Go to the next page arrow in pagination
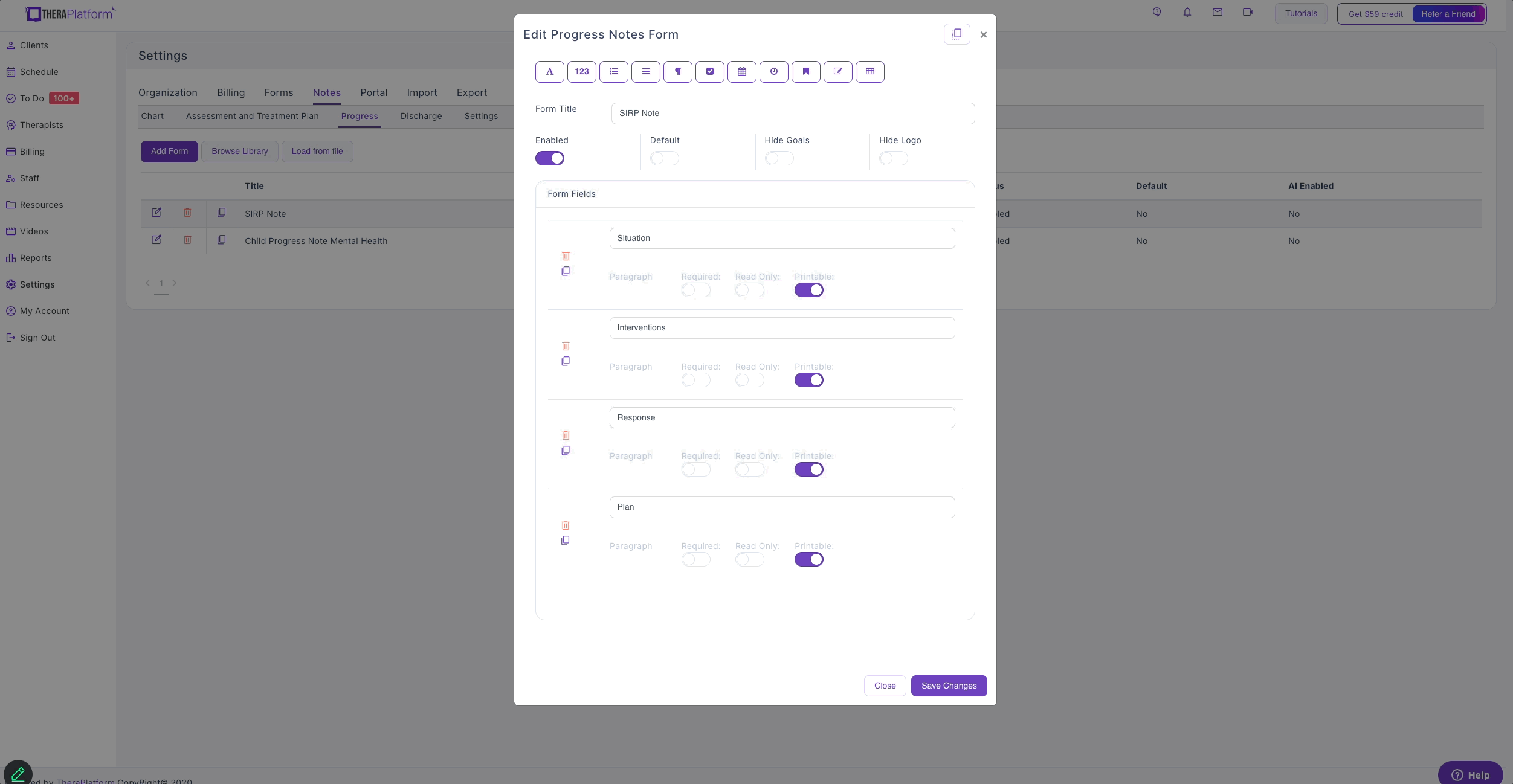Image resolution: width=1513 pixels, height=784 pixels. pyautogui.click(x=175, y=283)
